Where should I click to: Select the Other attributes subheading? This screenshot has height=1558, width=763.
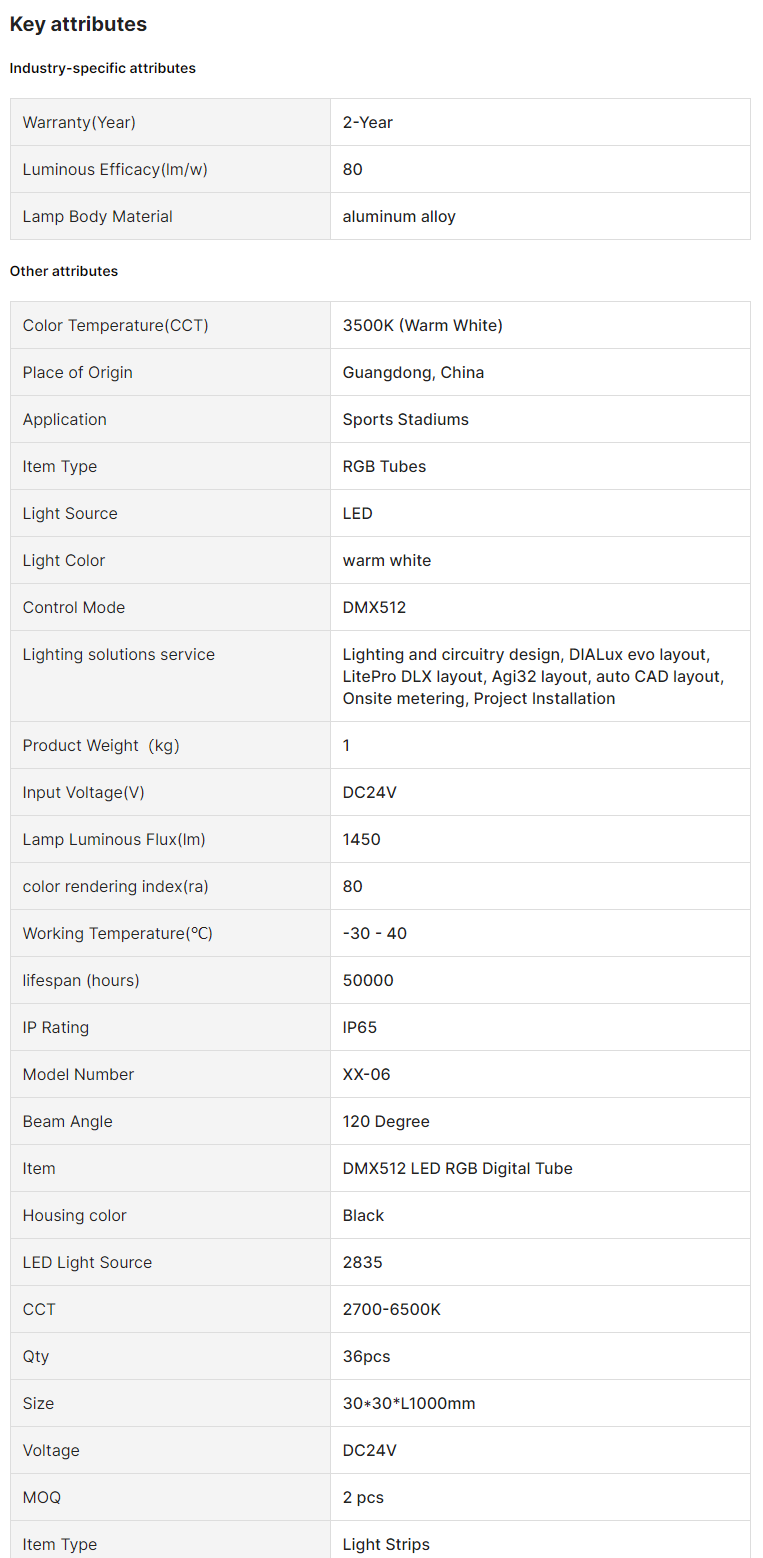pyautogui.click(x=64, y=271)
